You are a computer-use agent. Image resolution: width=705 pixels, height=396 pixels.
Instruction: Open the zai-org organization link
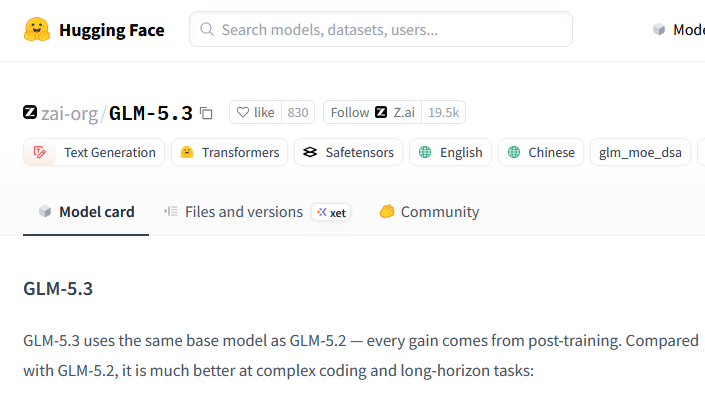(x=69, y=113)
